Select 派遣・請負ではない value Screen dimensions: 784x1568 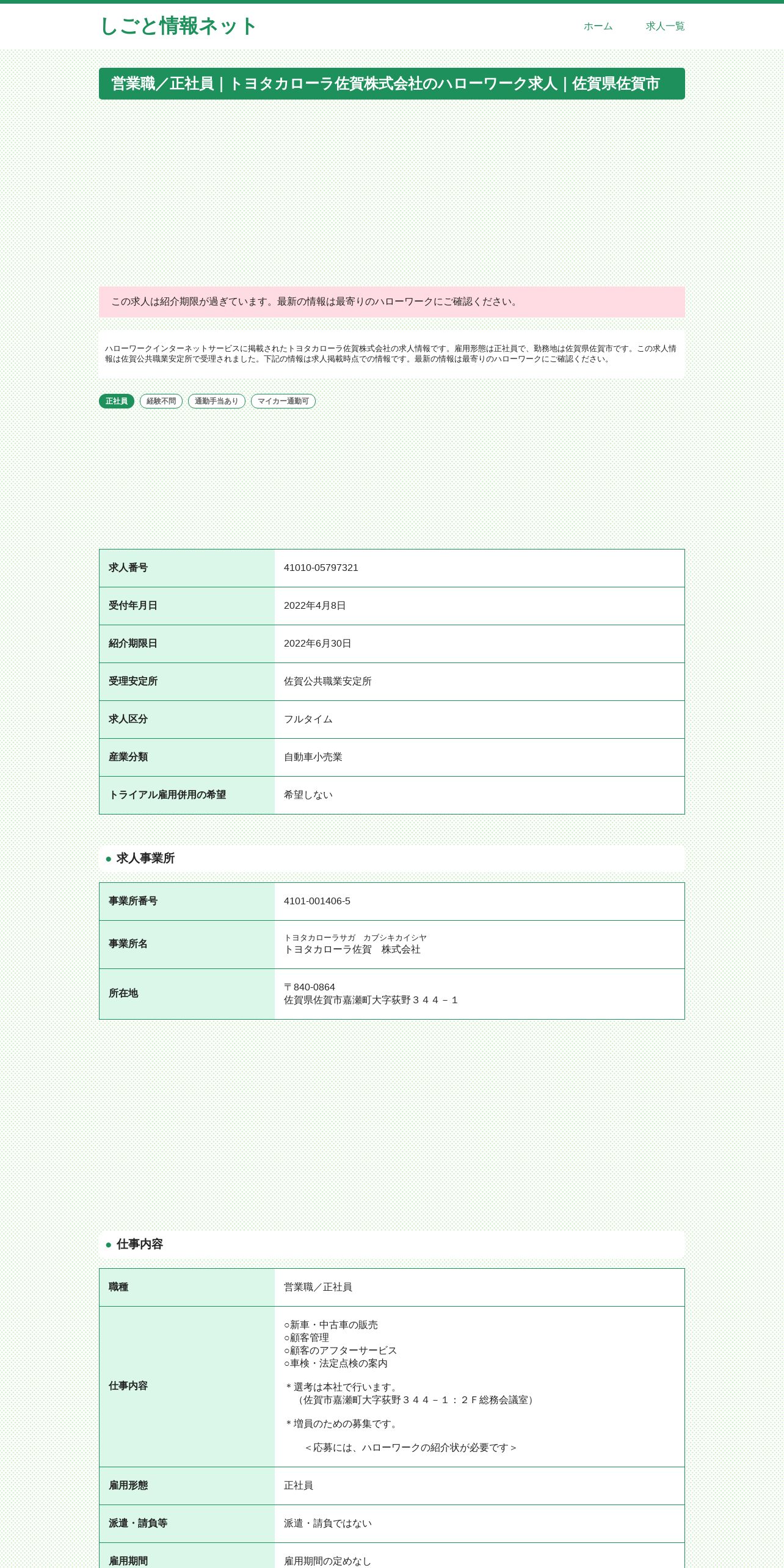point(328,1523)
